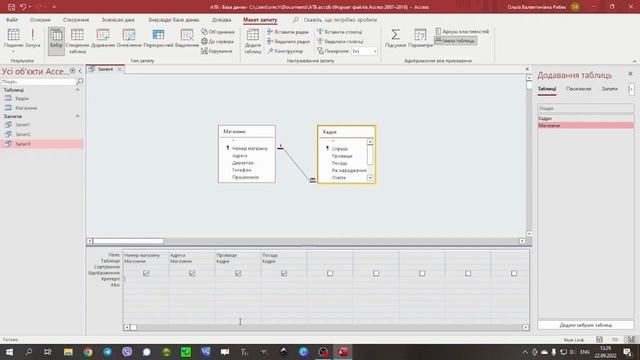
Task: Click Add Tables (Додати таблиці) ribbon icon
Action: pyautogui.click(x=253, y=41)
